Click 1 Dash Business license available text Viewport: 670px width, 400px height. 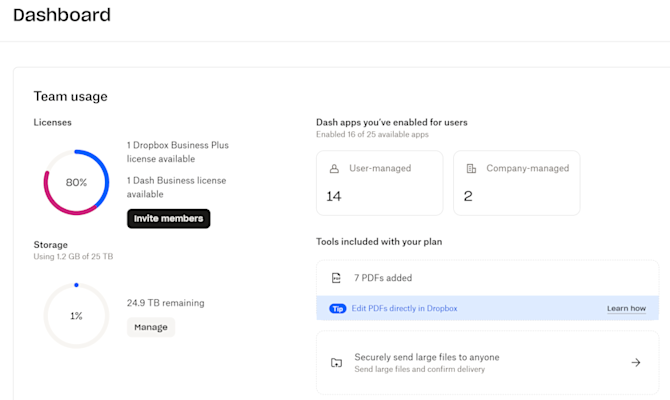point(176,187)
